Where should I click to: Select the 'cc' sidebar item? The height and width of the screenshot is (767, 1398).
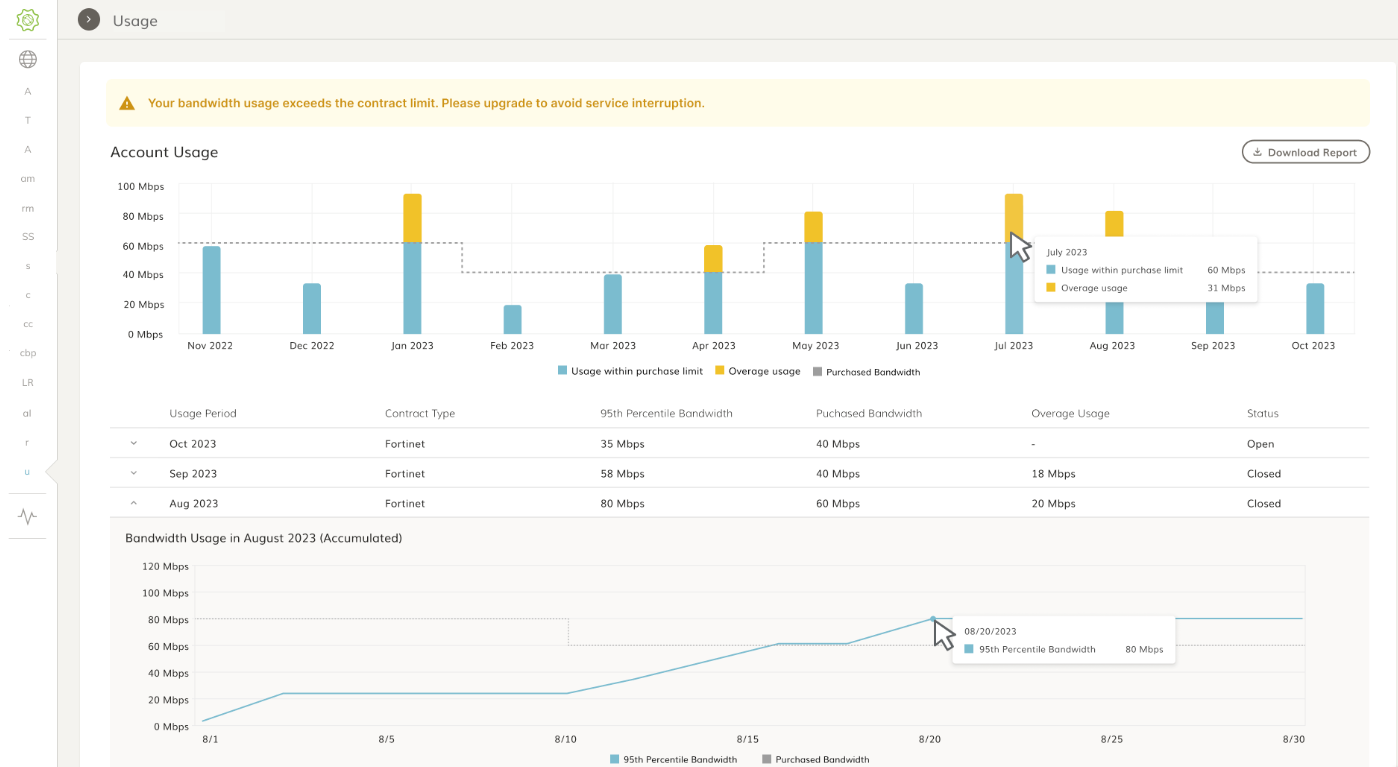(x=28, y=324)
